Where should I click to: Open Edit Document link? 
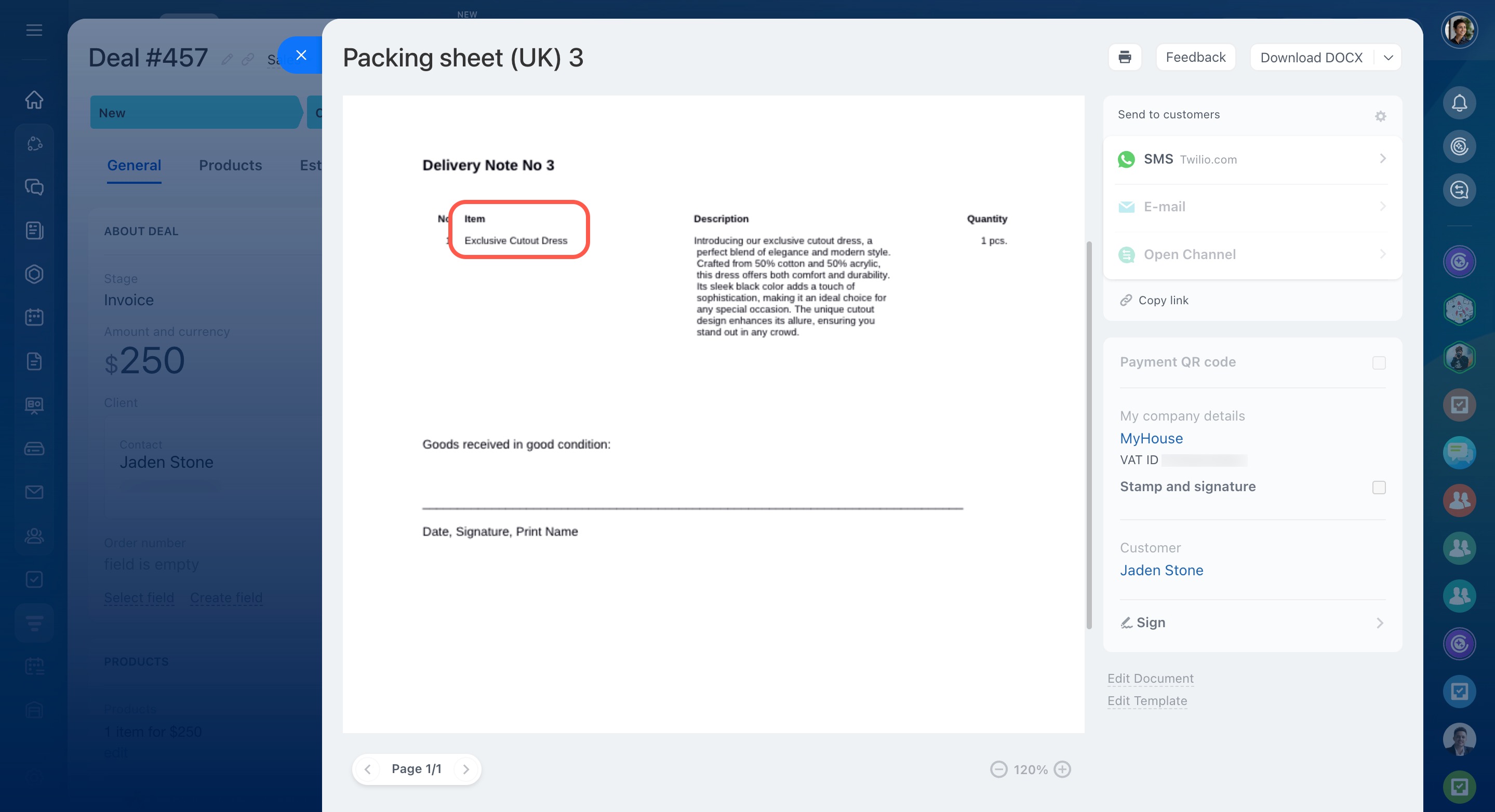(1150, 679)
